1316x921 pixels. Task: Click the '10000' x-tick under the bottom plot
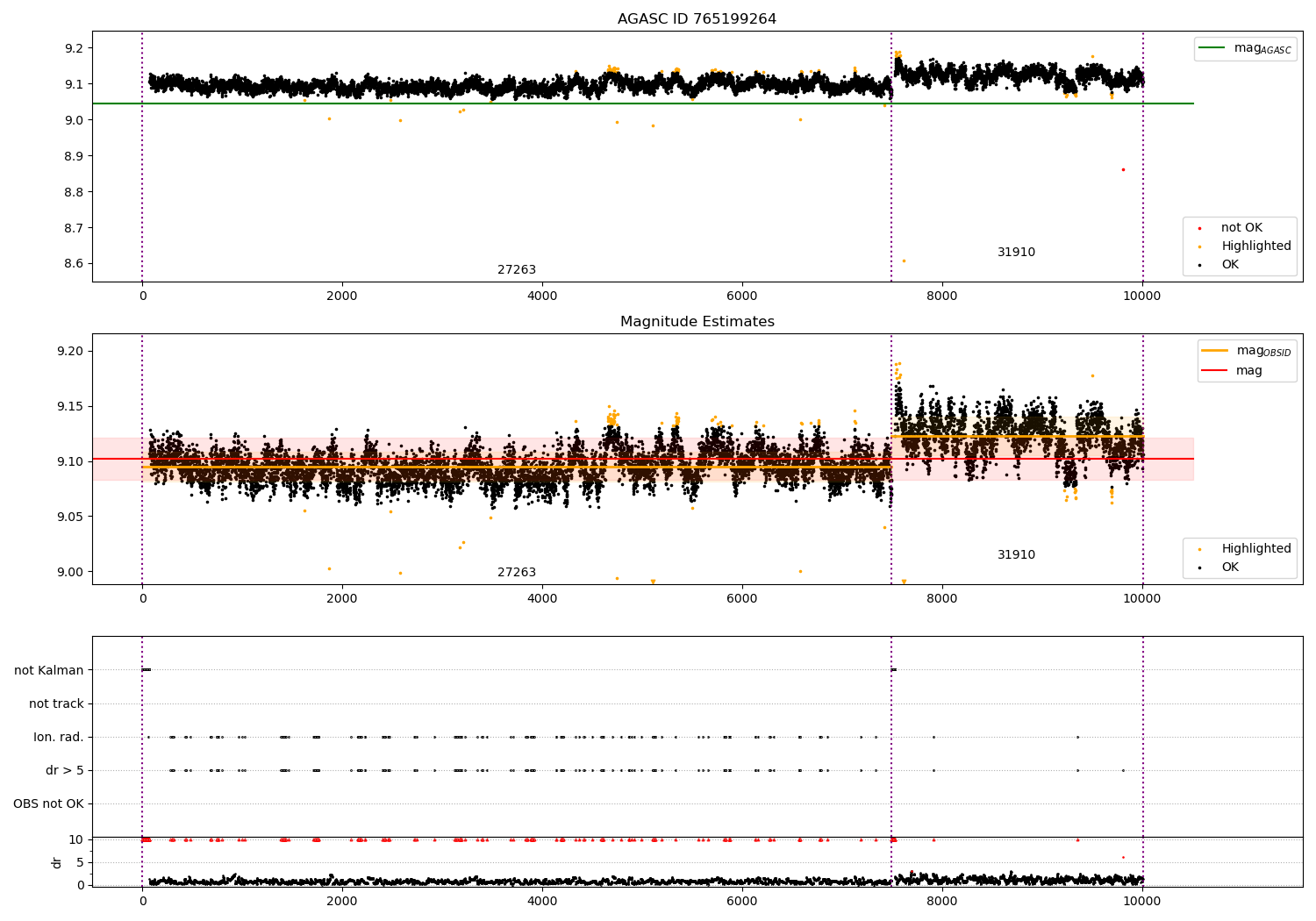tap(1142, 902)
